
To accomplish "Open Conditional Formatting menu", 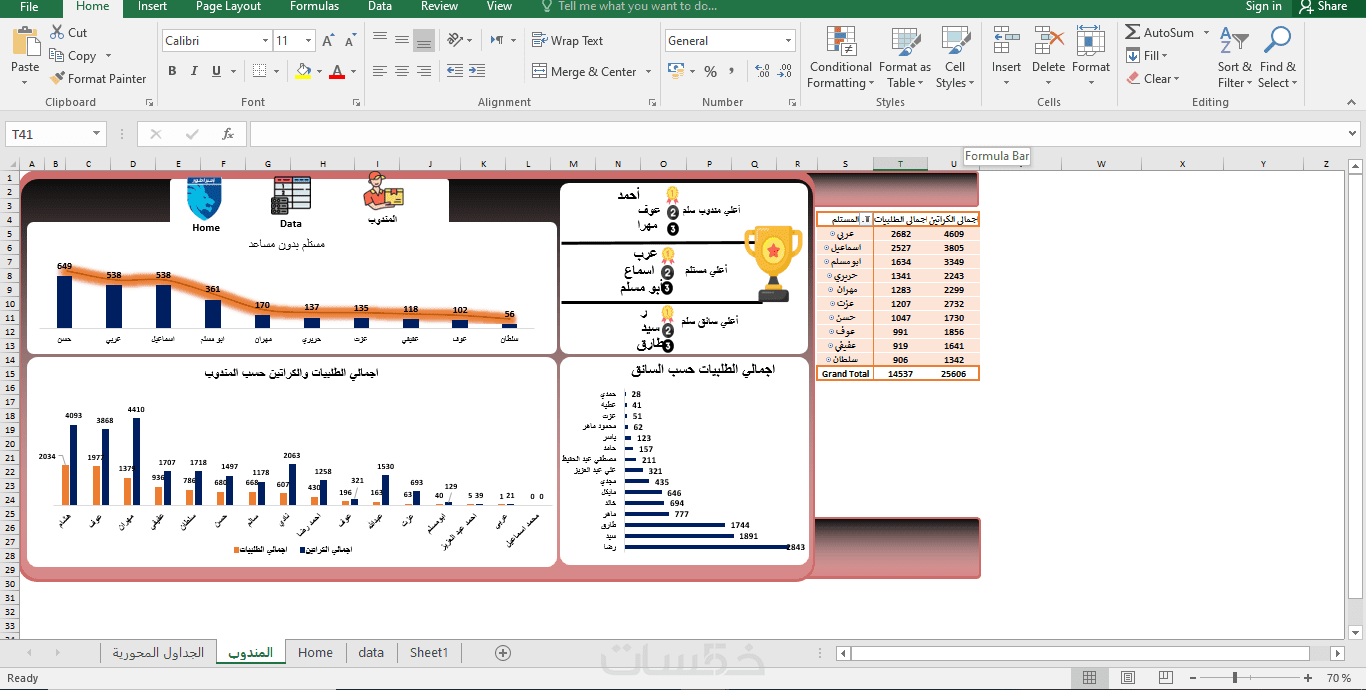I will (840, 58).
